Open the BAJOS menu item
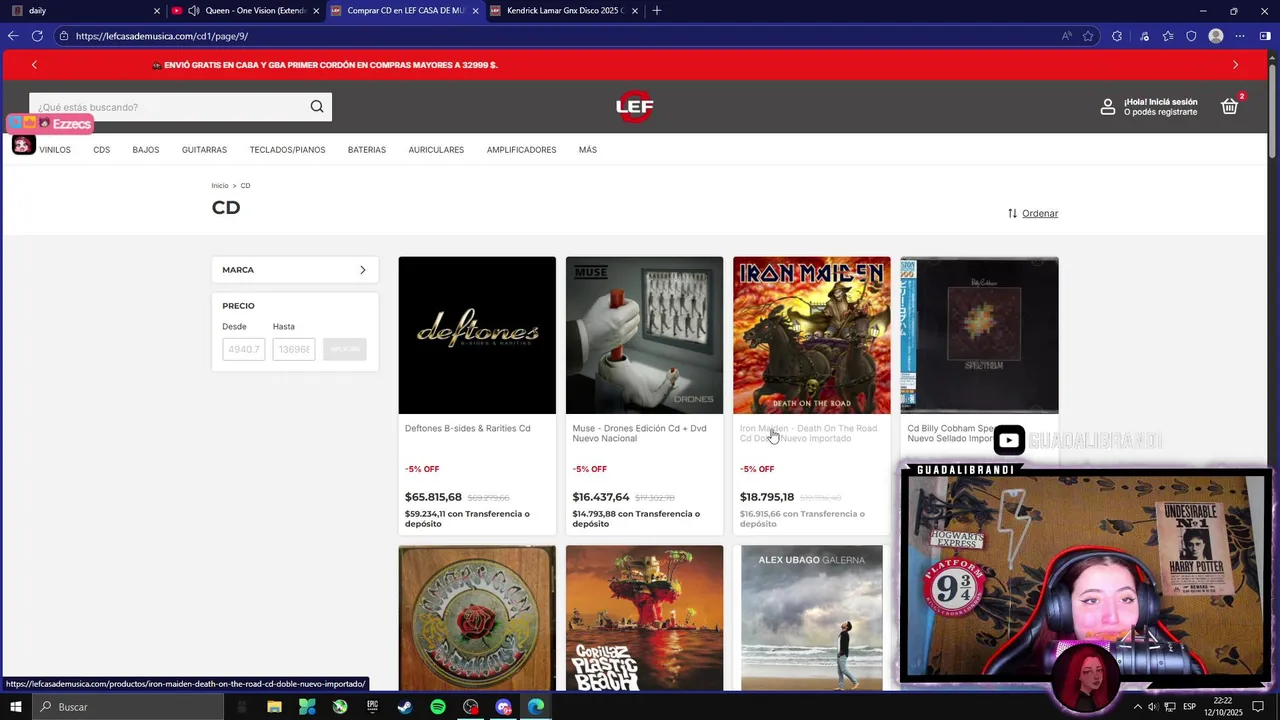 146,150
